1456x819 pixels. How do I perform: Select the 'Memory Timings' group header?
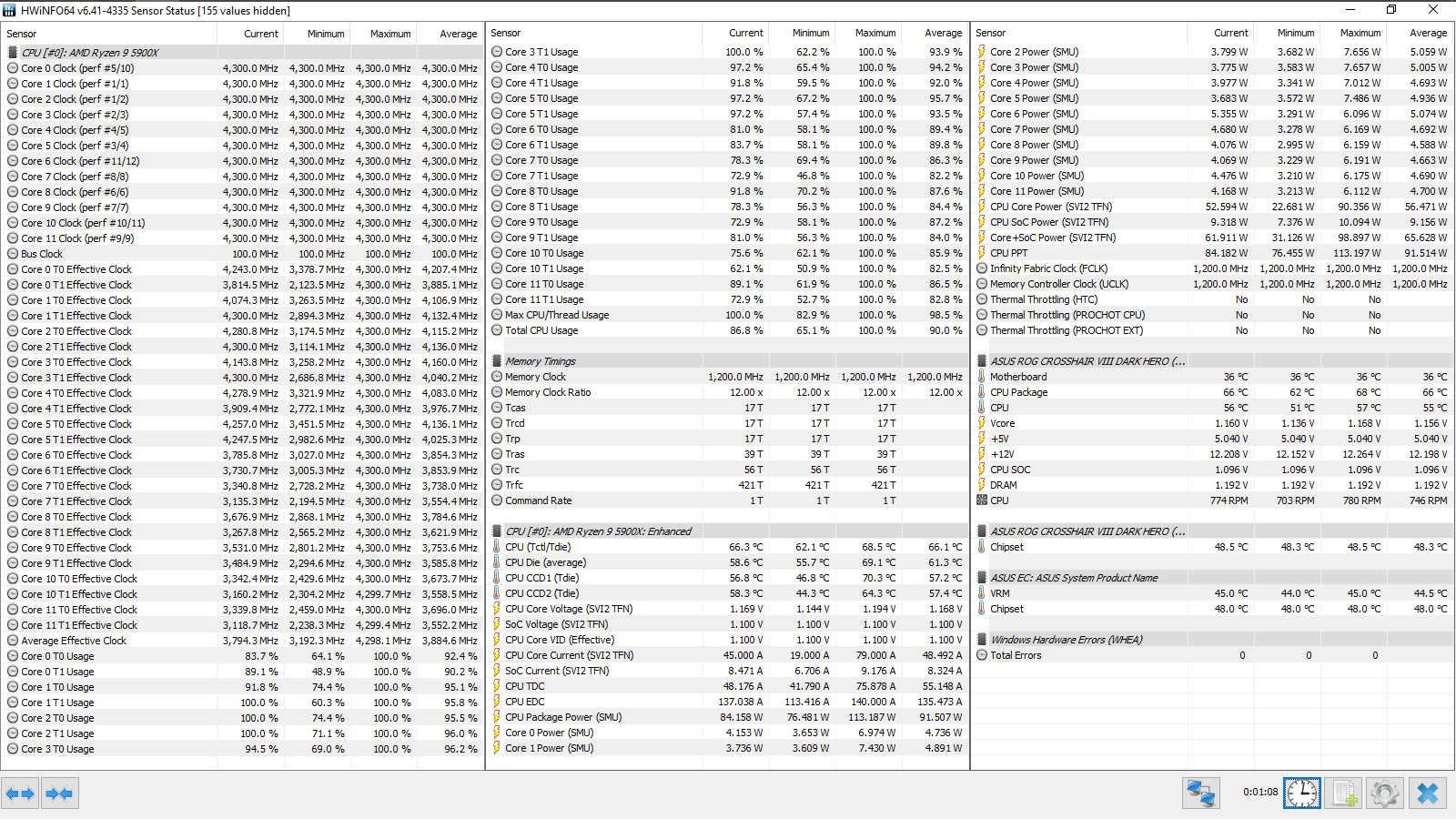(727, 361)
